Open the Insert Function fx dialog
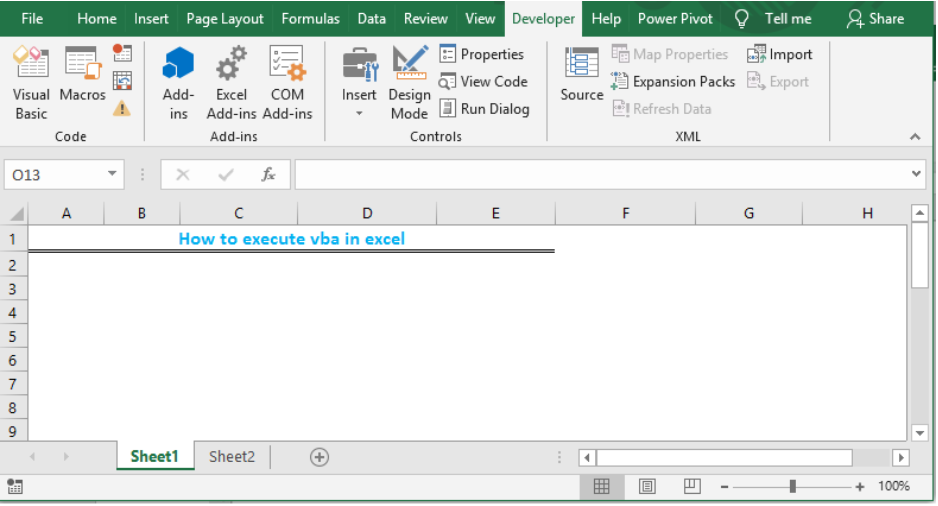 tap(268, 175)
